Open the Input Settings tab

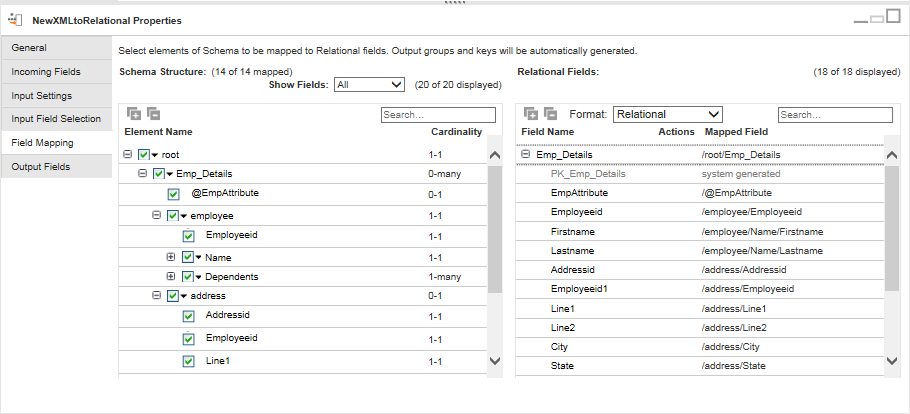56,95
